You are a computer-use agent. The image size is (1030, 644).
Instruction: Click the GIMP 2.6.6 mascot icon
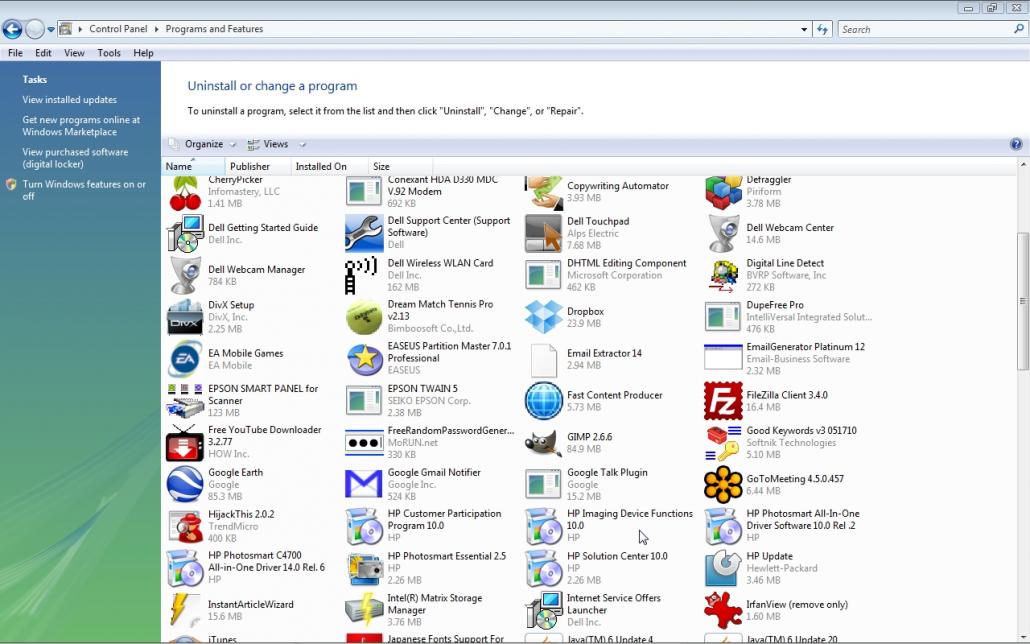[543, 443]
